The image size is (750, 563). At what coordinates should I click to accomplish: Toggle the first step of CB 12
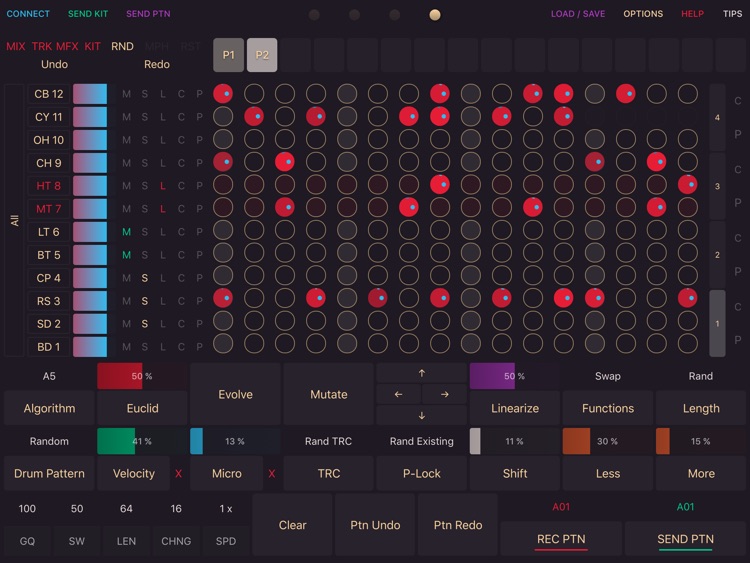tap(223, 94)
